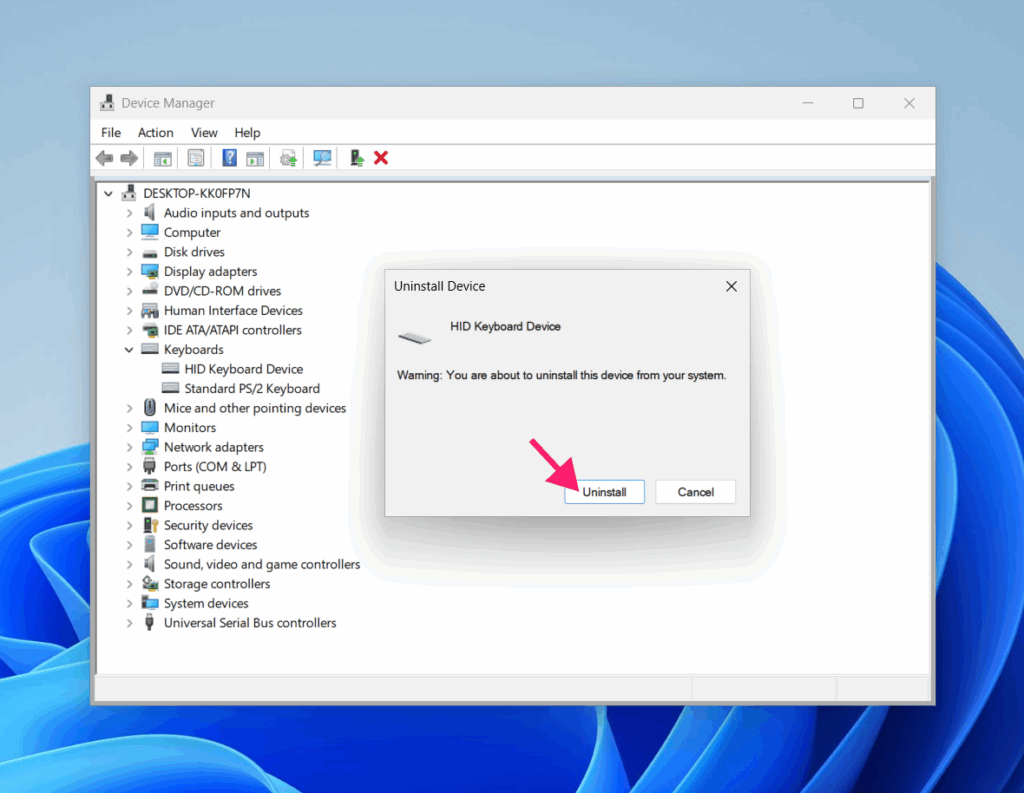Click the Monitors category icon
This screenshot has width=1024, height=793.
[150, 427]
